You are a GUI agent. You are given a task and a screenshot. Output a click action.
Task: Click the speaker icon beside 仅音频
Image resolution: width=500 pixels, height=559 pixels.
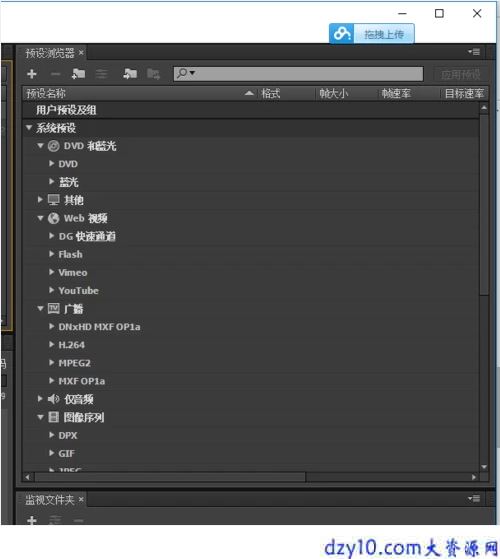click(x=53, y=399)
